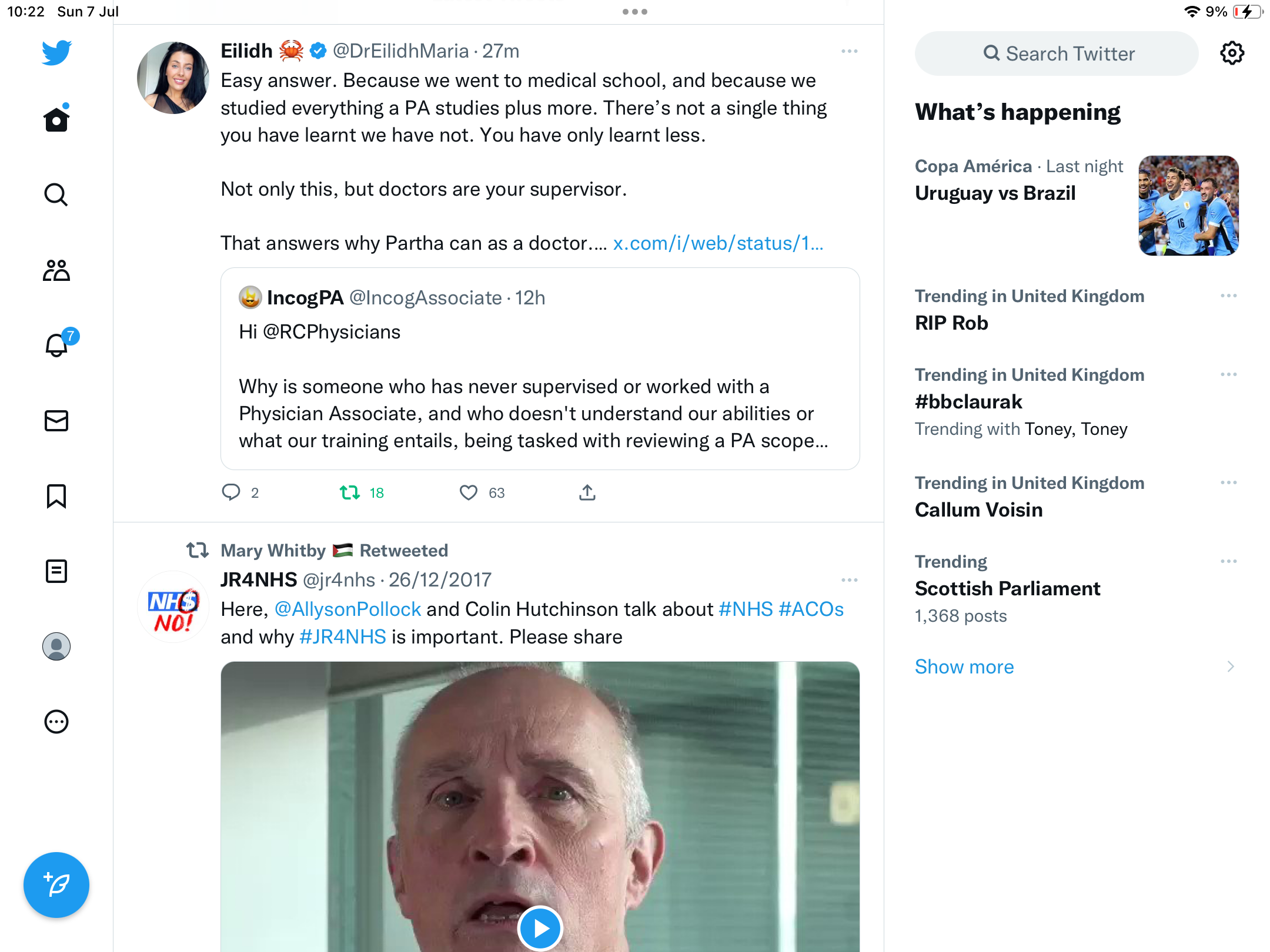Image resolution: width=1270 pixels, height=952 pixels.
Task: Open the profile avatar menu item
Action: 56,646
